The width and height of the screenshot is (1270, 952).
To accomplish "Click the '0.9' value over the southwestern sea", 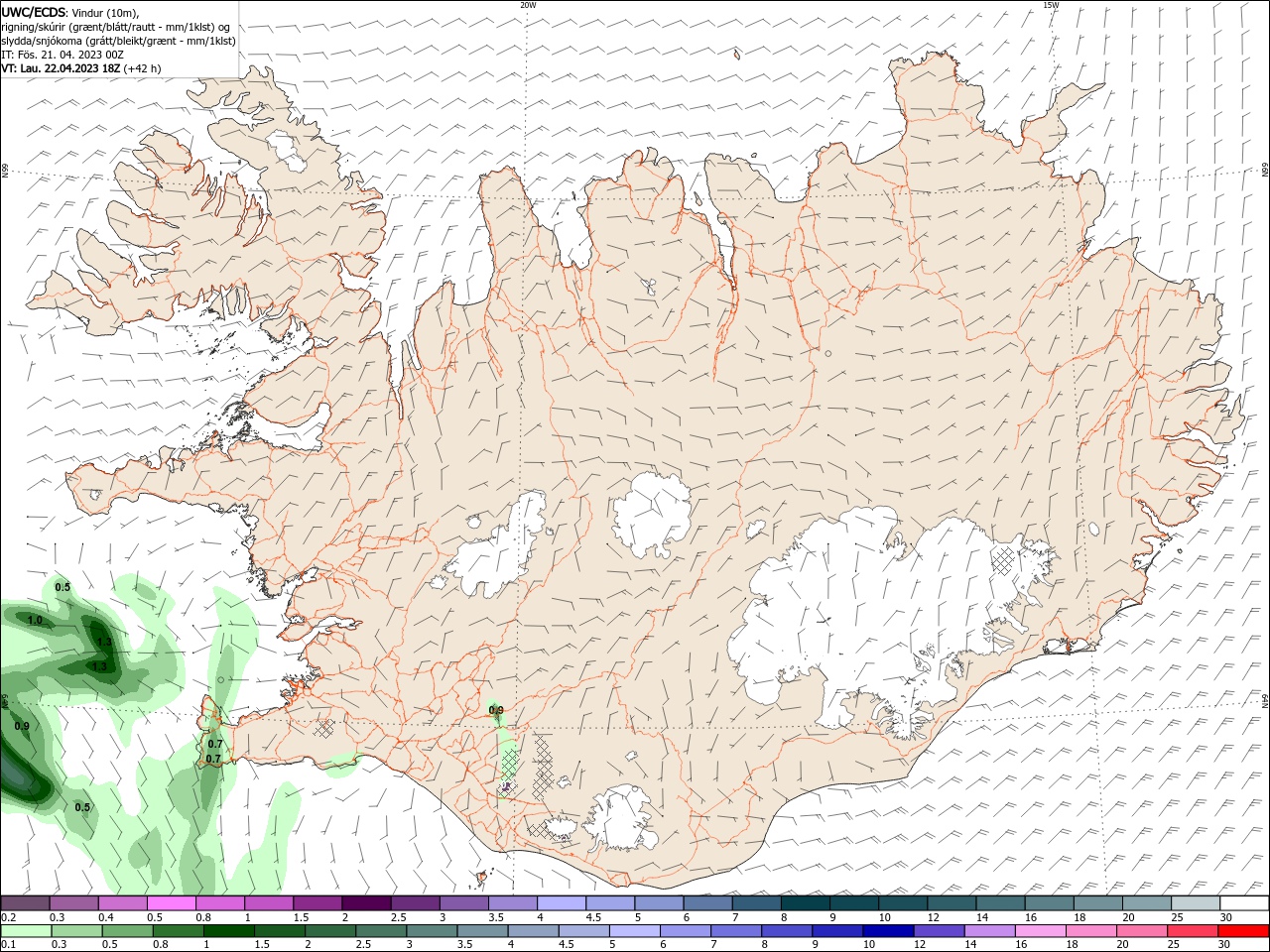I will click(x=22, y=726).
